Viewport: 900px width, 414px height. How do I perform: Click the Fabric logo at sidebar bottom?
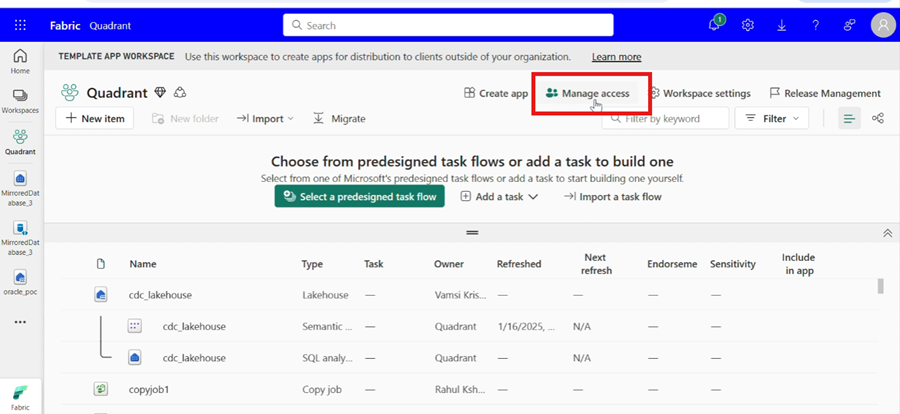20,397
